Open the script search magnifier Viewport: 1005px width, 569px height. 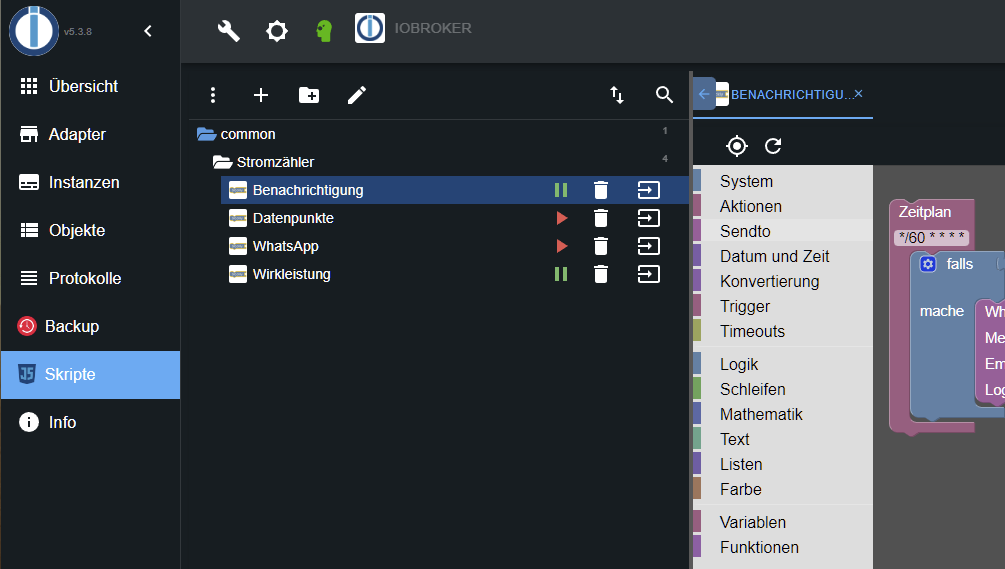665,95
